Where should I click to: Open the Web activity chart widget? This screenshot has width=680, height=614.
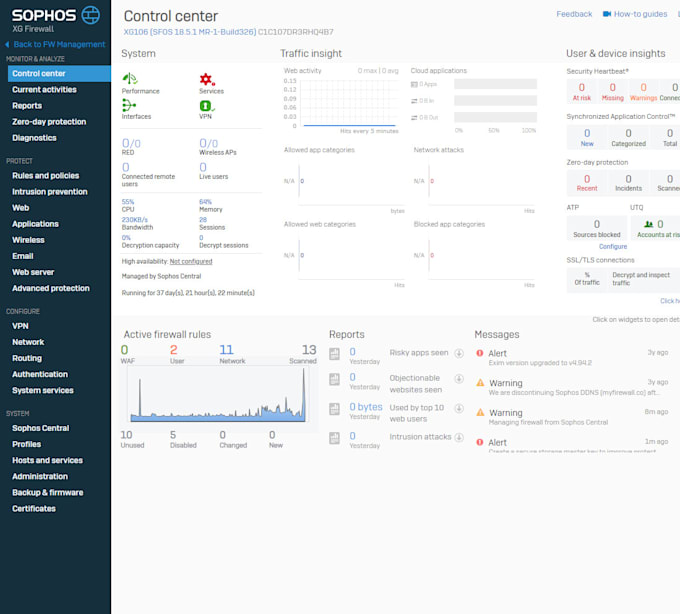coord(341,101)
